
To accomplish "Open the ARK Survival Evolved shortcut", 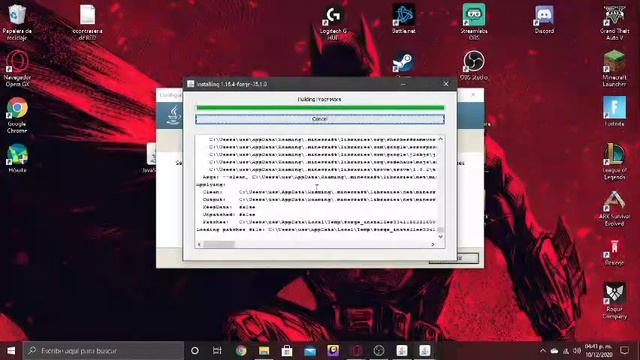I will 614,208.
